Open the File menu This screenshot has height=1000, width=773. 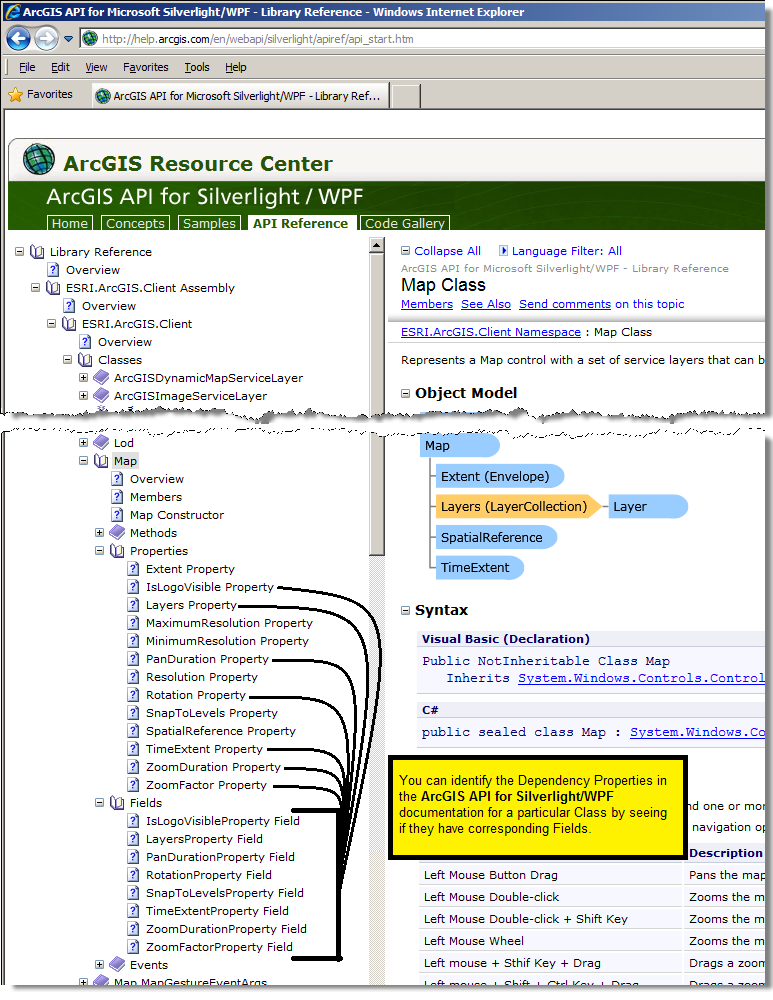(x=27, y=67)
